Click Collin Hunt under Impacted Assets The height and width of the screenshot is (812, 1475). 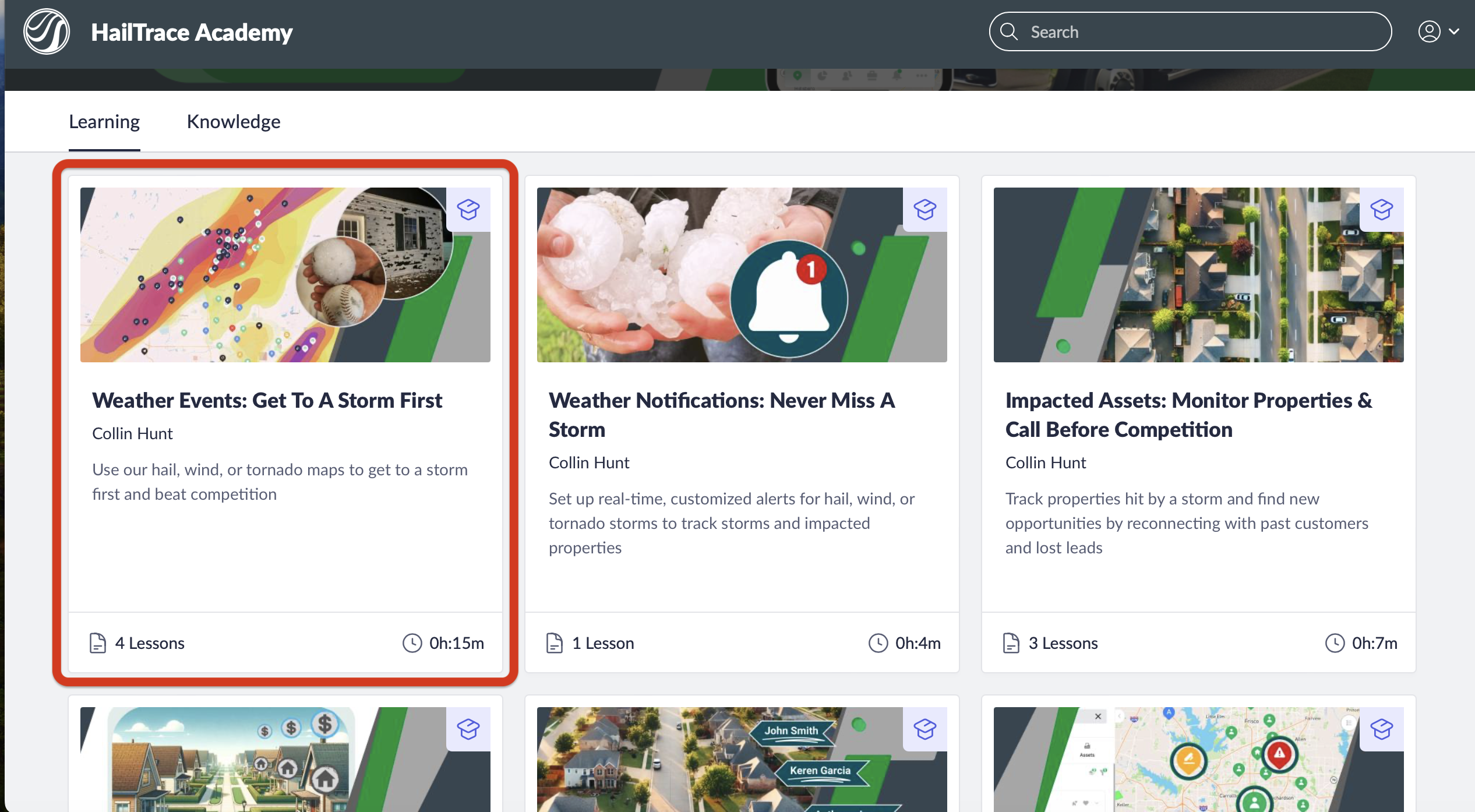point(1046,463)
